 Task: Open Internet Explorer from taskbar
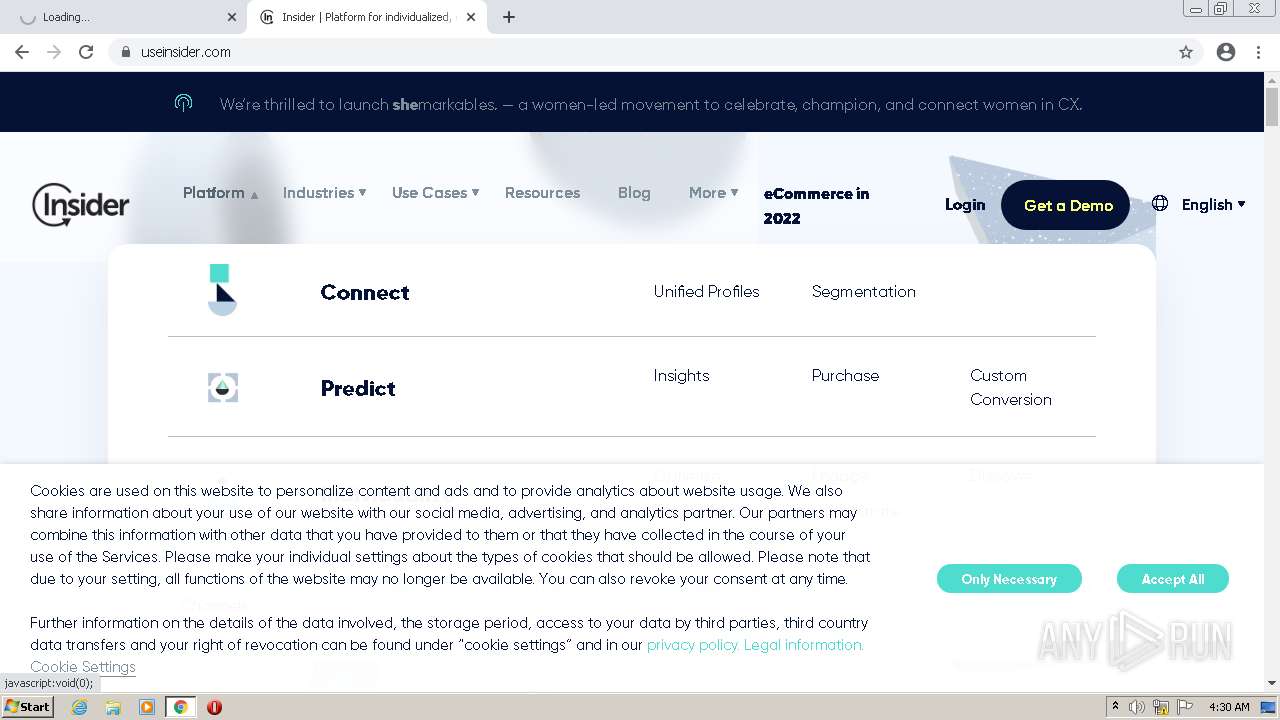tap(80, 707)
